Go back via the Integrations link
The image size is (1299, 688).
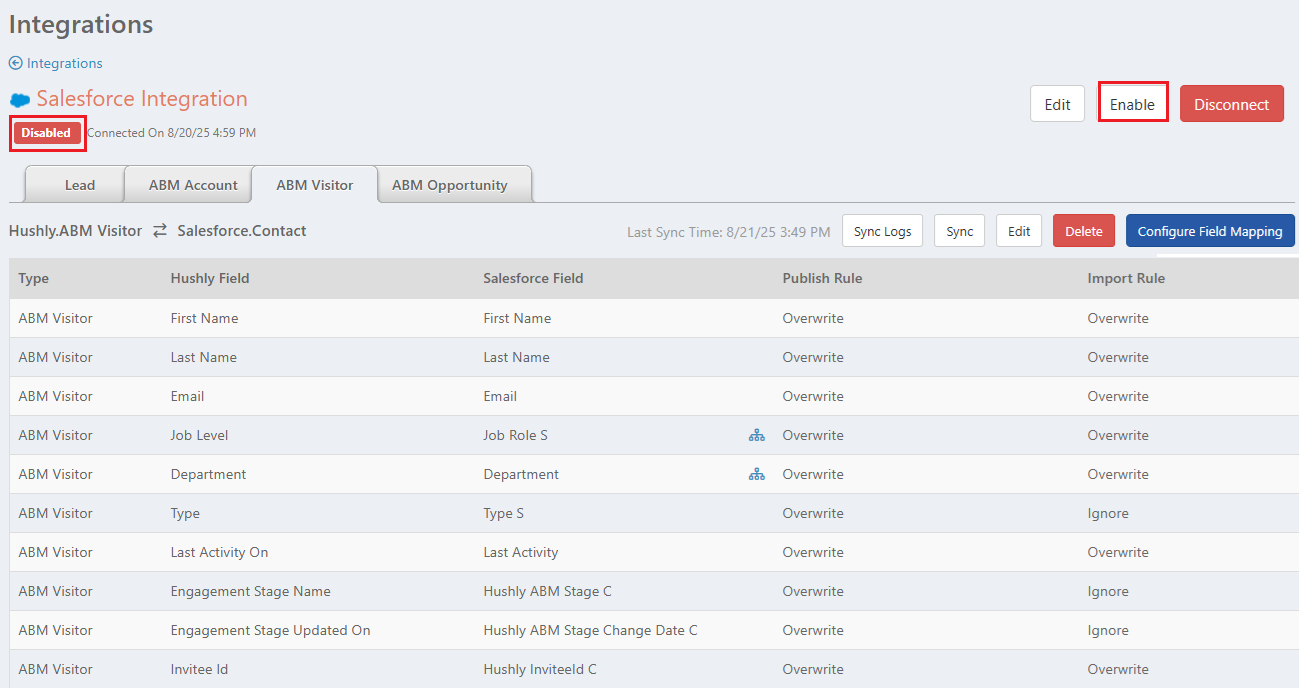tap(65, 63)
